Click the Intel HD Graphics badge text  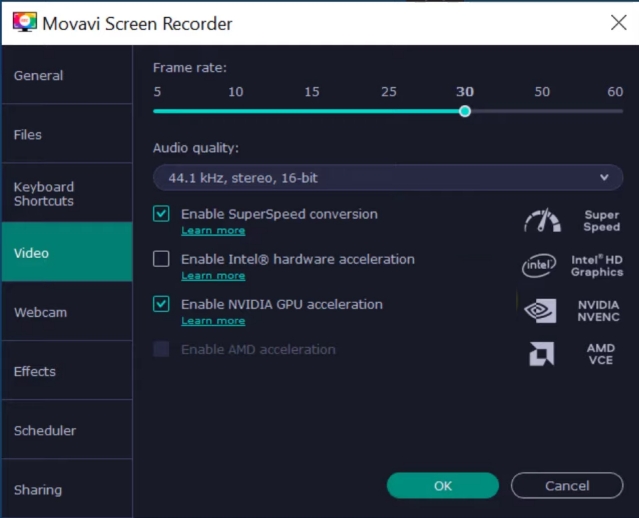point(597,266)
